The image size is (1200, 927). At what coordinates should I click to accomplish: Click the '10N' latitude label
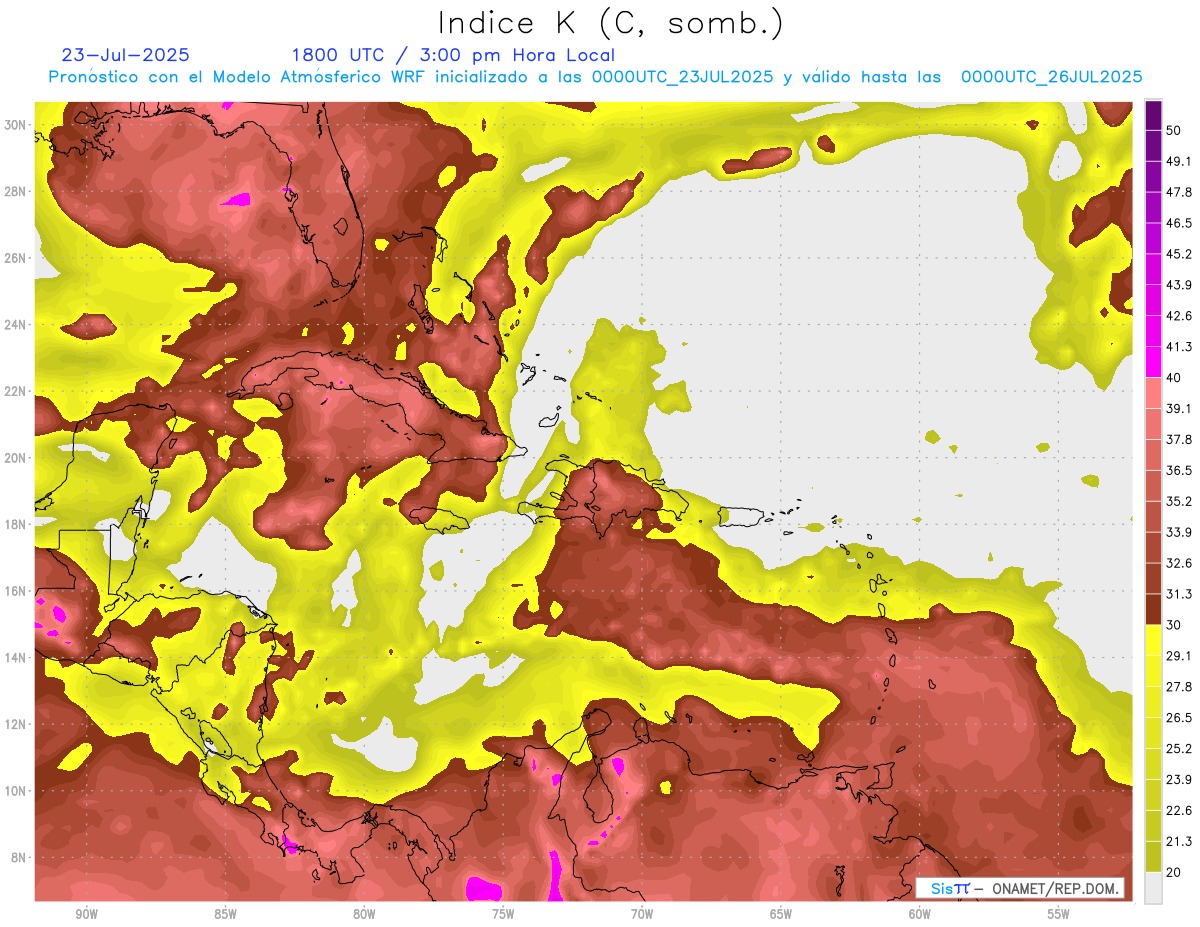click(15, 791)
